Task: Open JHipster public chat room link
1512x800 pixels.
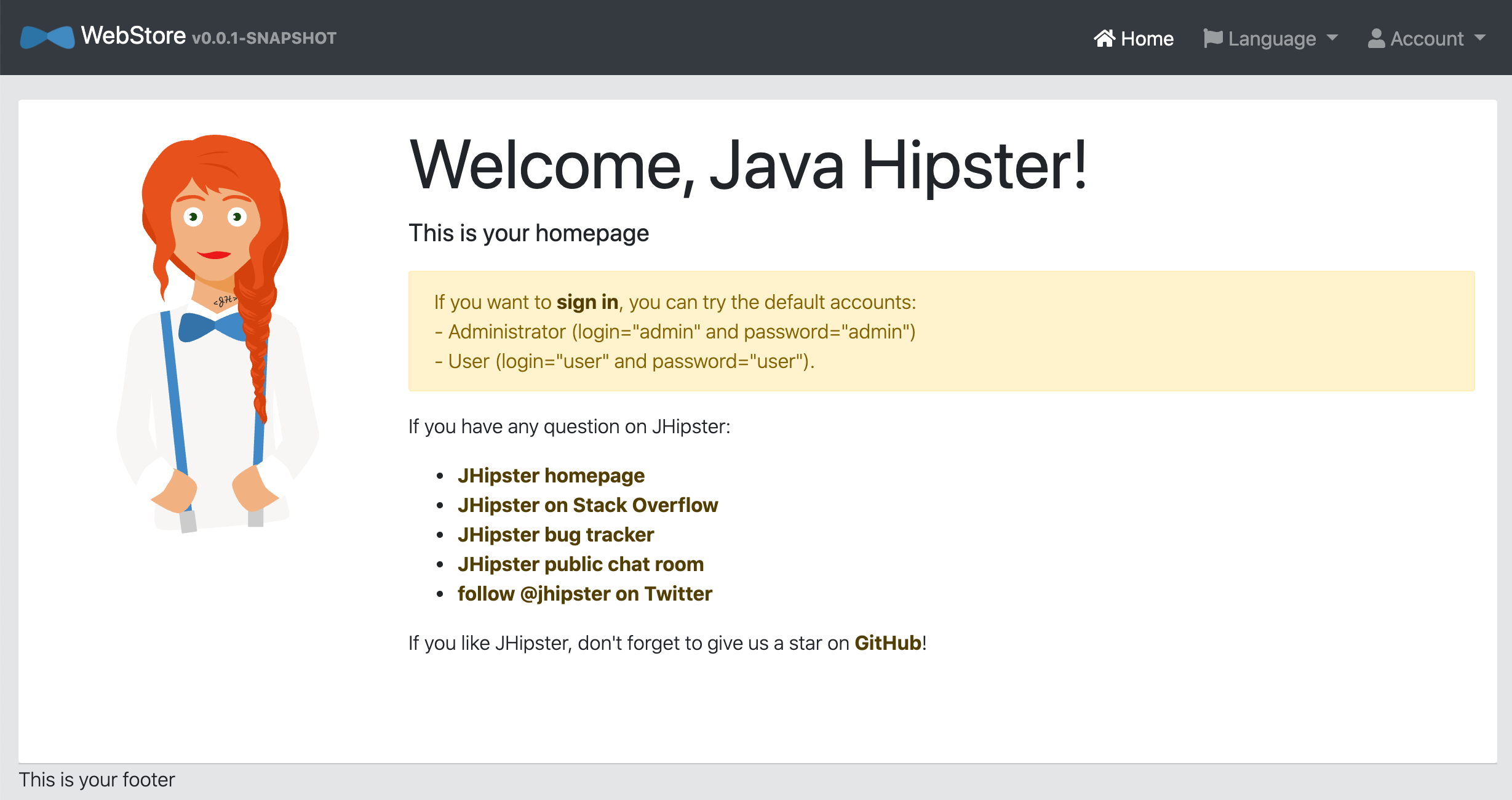Action: (x=580, y=564)
